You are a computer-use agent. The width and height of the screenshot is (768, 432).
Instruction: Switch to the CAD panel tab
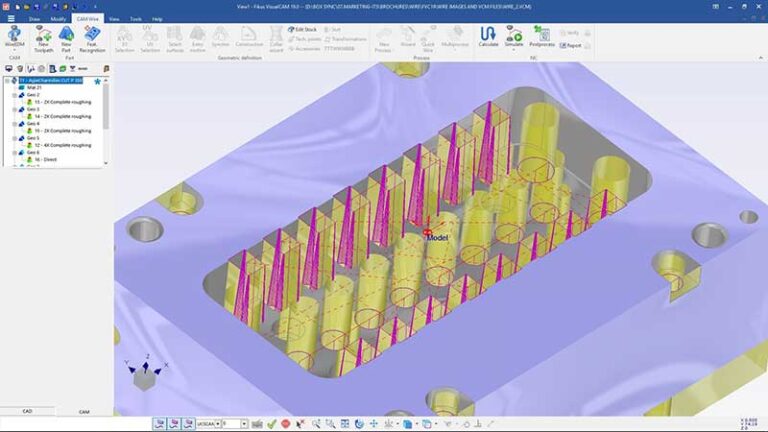pos(27,411)
